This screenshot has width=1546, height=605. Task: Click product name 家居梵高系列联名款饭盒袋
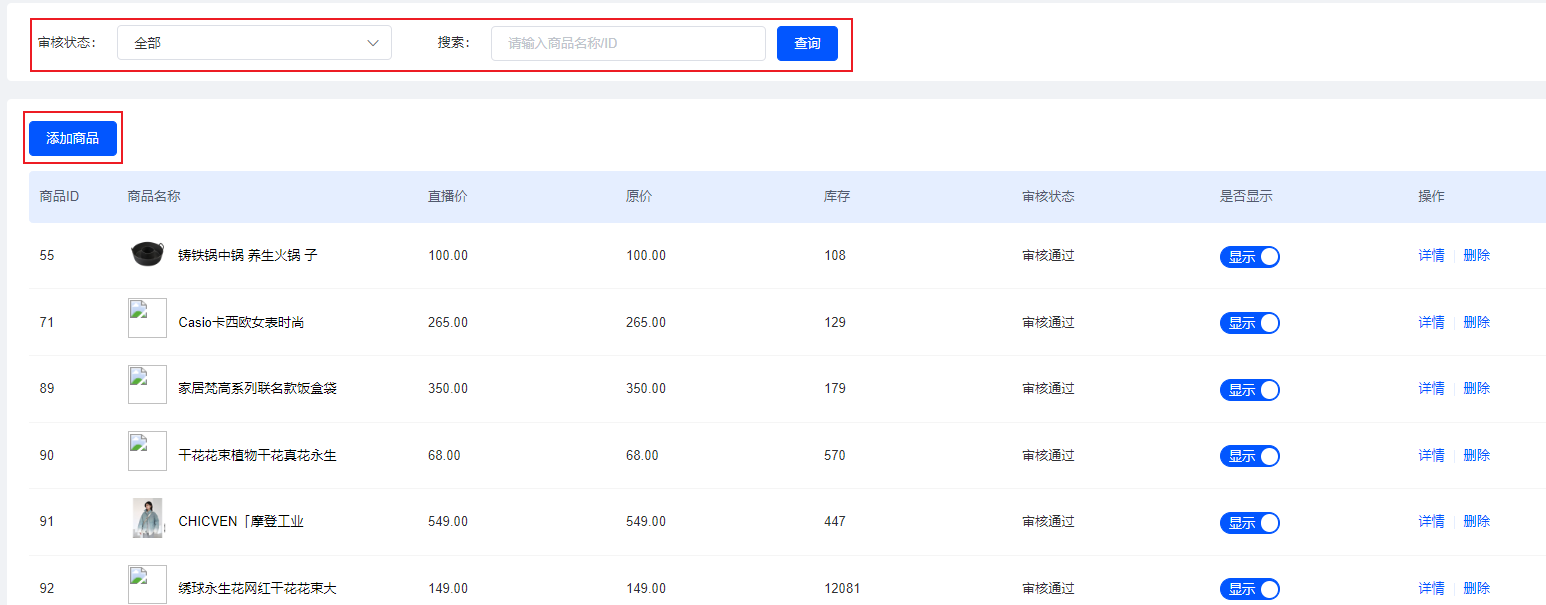[x=257, y=388]
